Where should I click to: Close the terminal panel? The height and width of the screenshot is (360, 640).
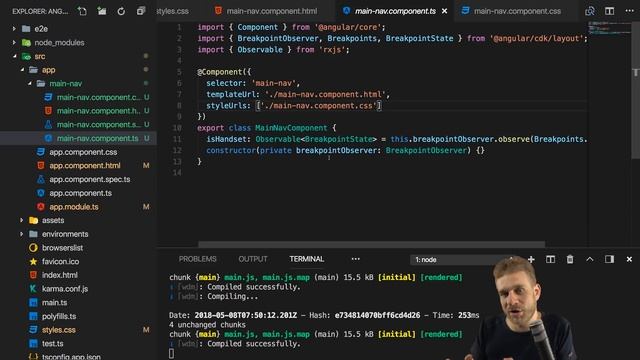coord(629,259)
